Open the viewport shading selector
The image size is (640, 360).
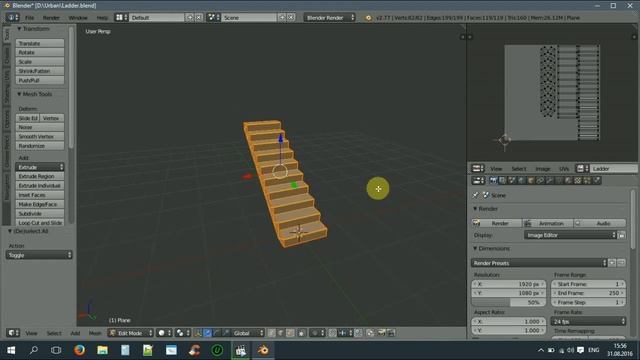coord(164,333)
